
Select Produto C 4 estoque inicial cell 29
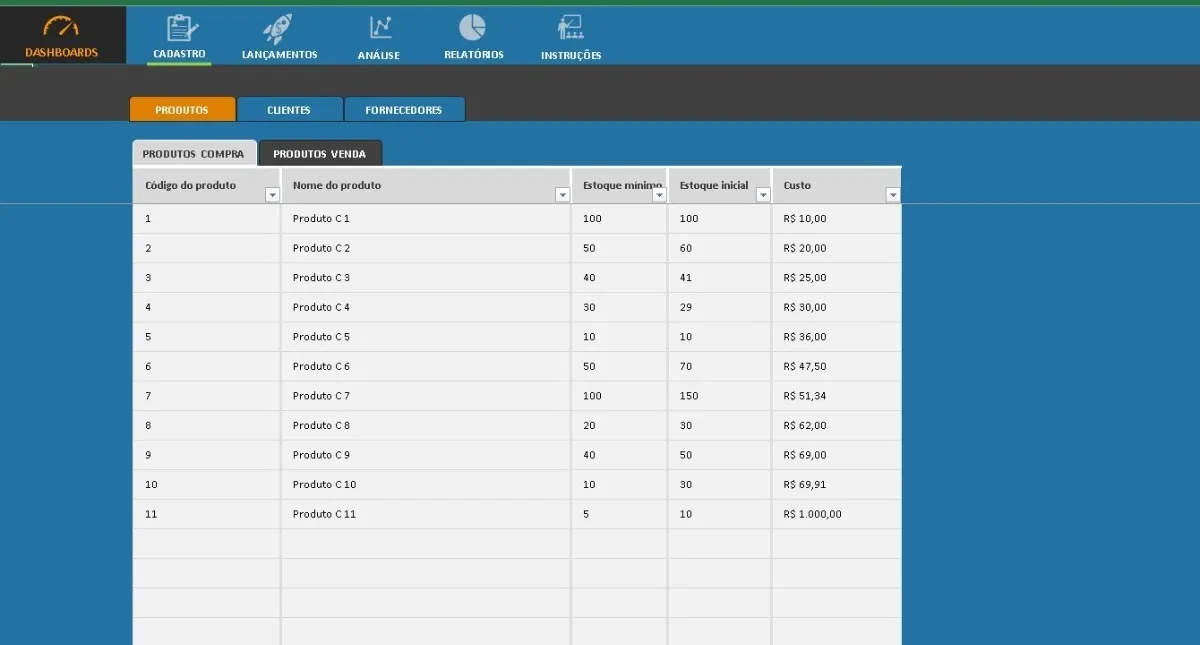pos(719,307)
